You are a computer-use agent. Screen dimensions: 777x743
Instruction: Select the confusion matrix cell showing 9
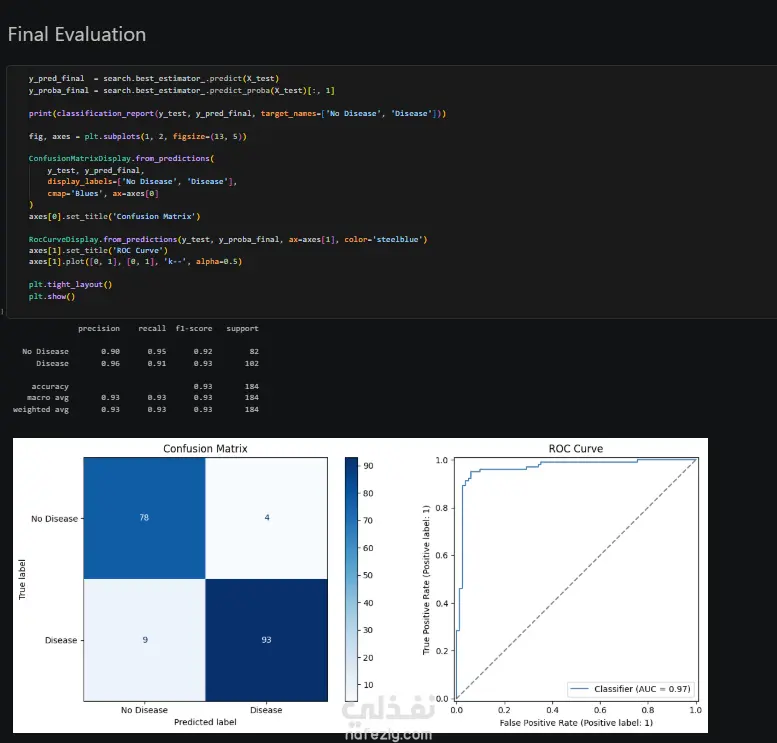144,640
